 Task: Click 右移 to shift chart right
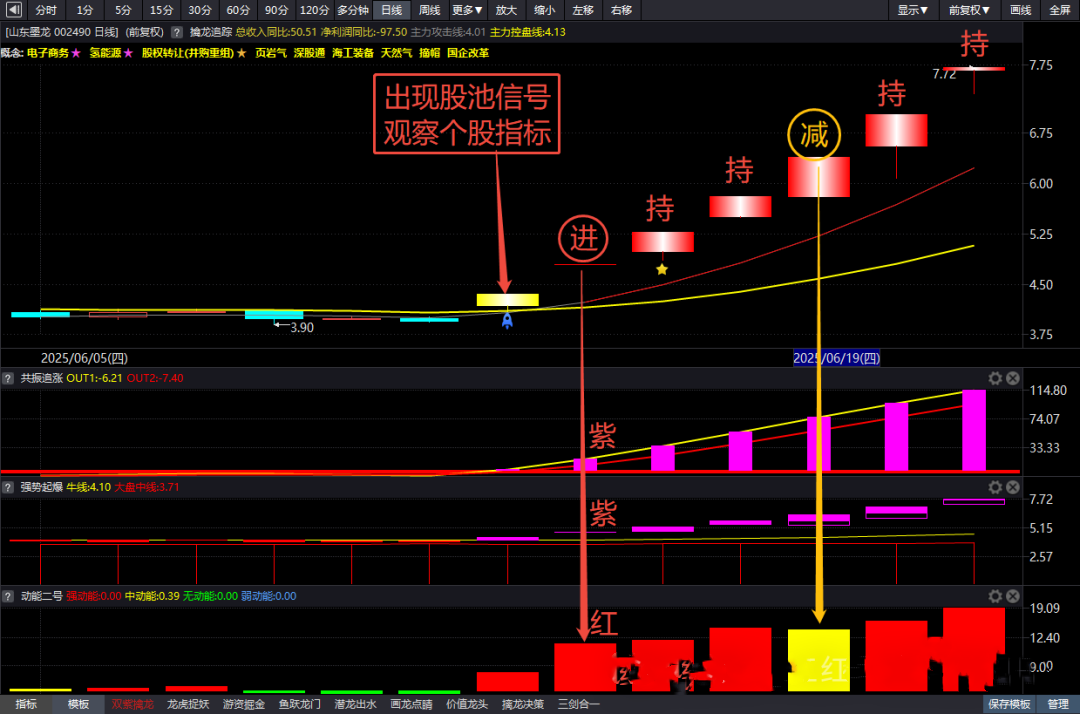pos(621,10)
